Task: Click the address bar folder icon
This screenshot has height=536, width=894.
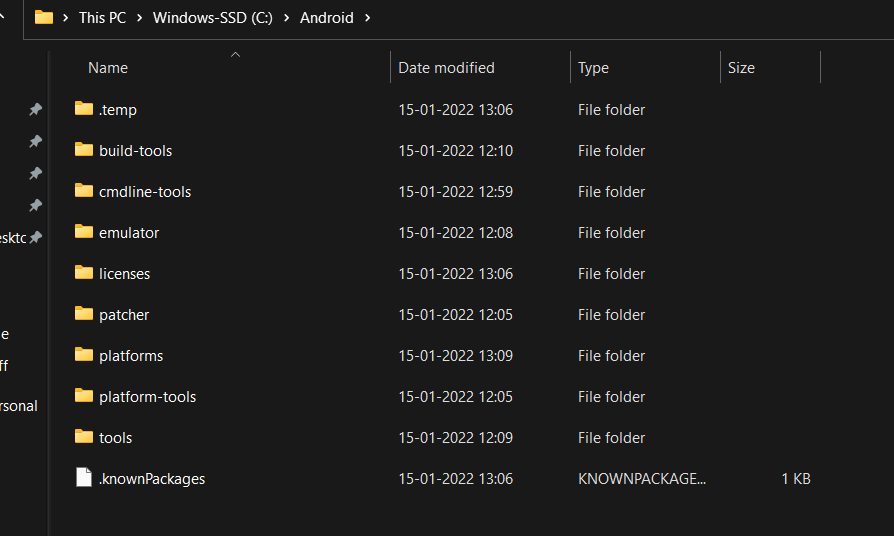Action: [x=44, y=17]
